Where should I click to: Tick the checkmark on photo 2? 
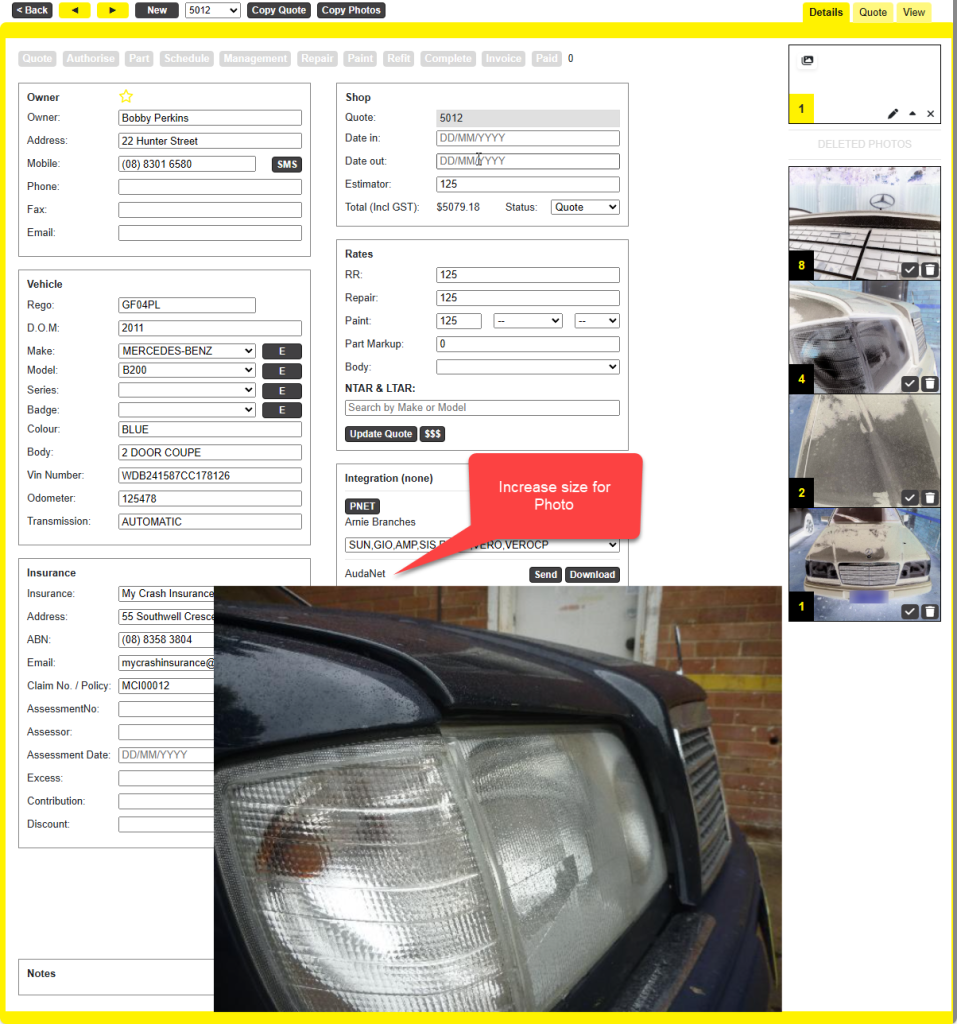909,498
